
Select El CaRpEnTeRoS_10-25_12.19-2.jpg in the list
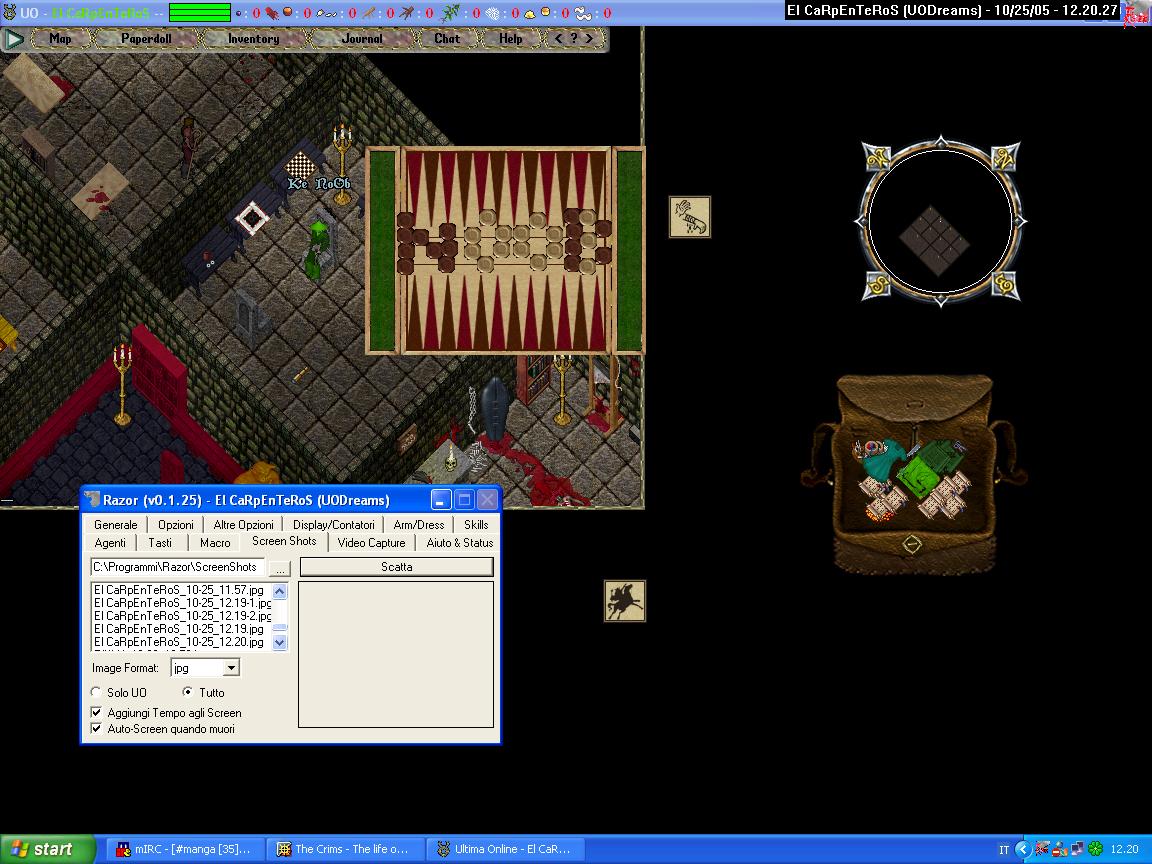[181, 616]
